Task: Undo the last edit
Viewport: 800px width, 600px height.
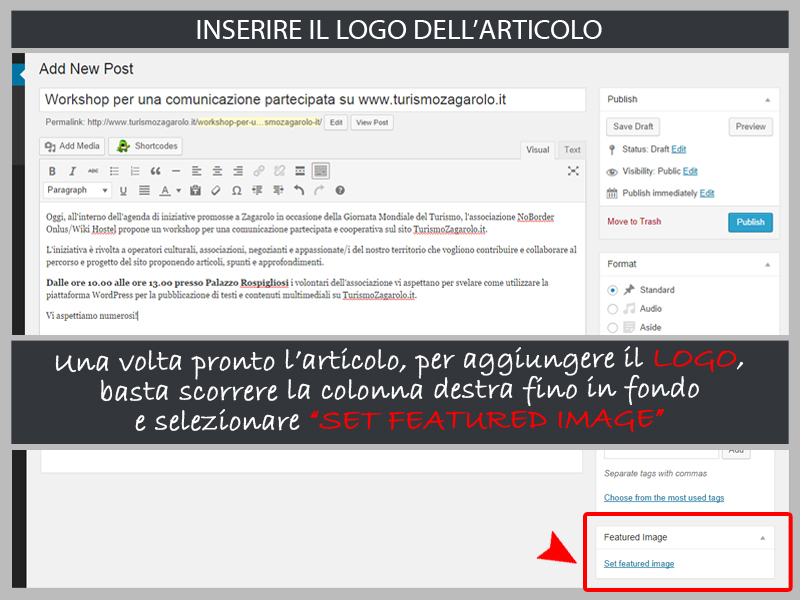Action: pyautogui.click(x=299, y=190)
